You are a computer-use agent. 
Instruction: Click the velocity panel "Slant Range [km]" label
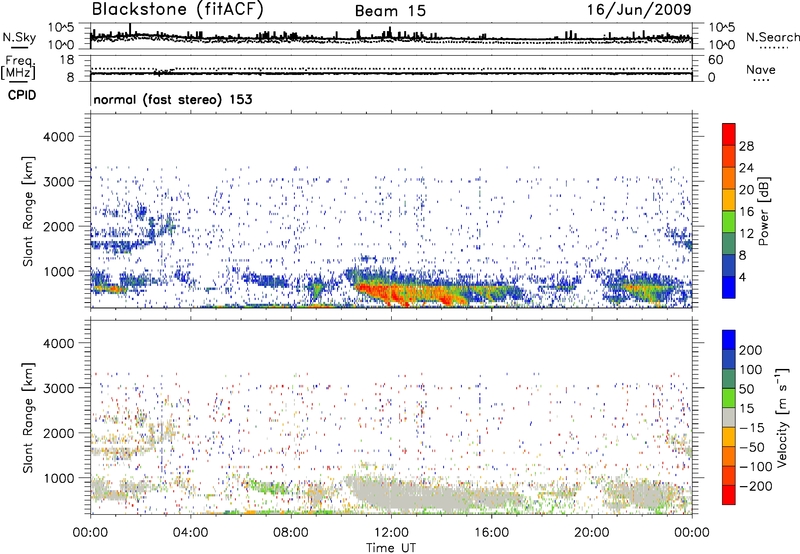tap(28, 417)
